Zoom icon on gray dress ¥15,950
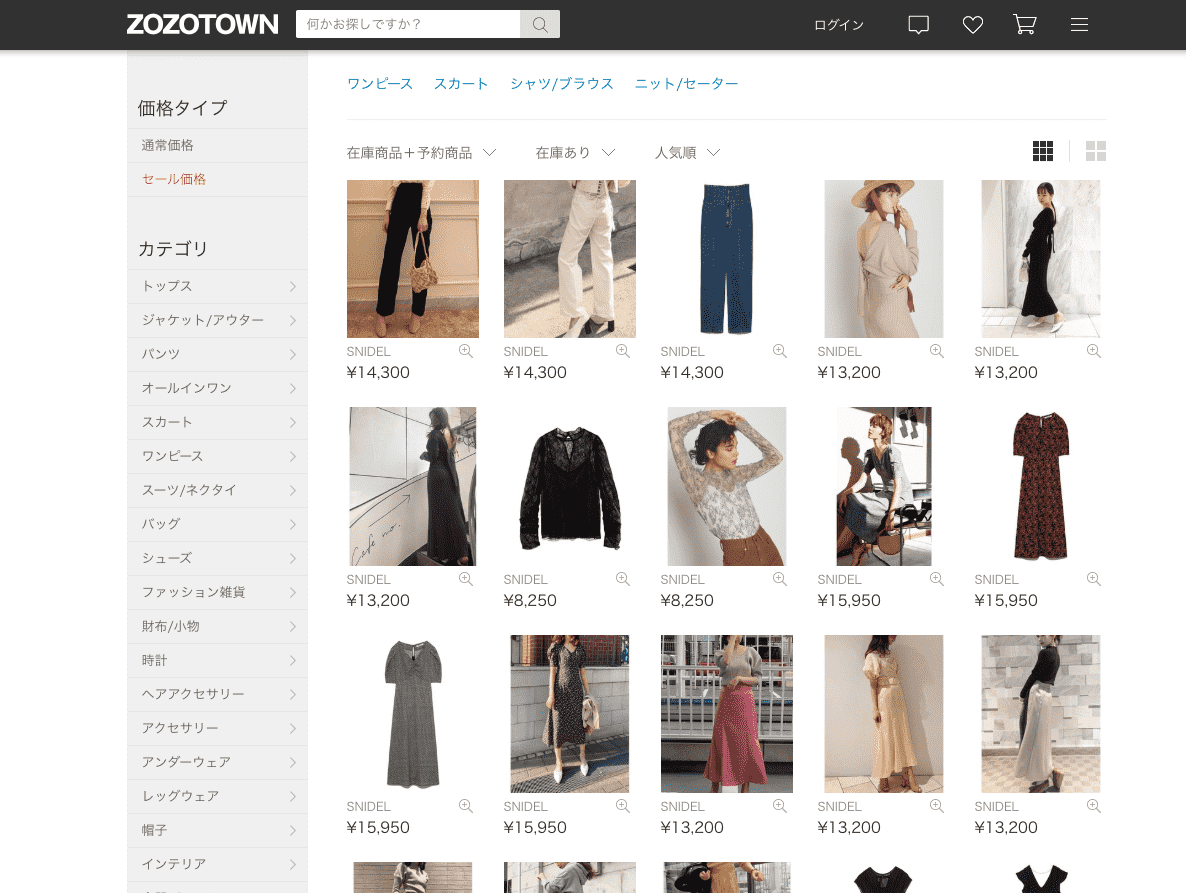 pos(466,807)
